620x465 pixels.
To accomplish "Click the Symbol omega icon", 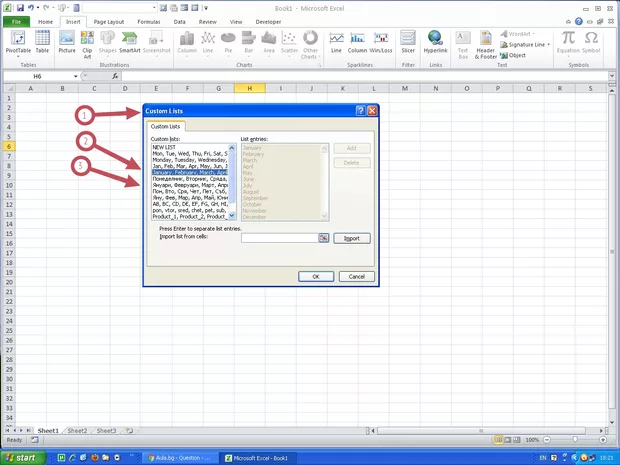I will pos(591,40).
